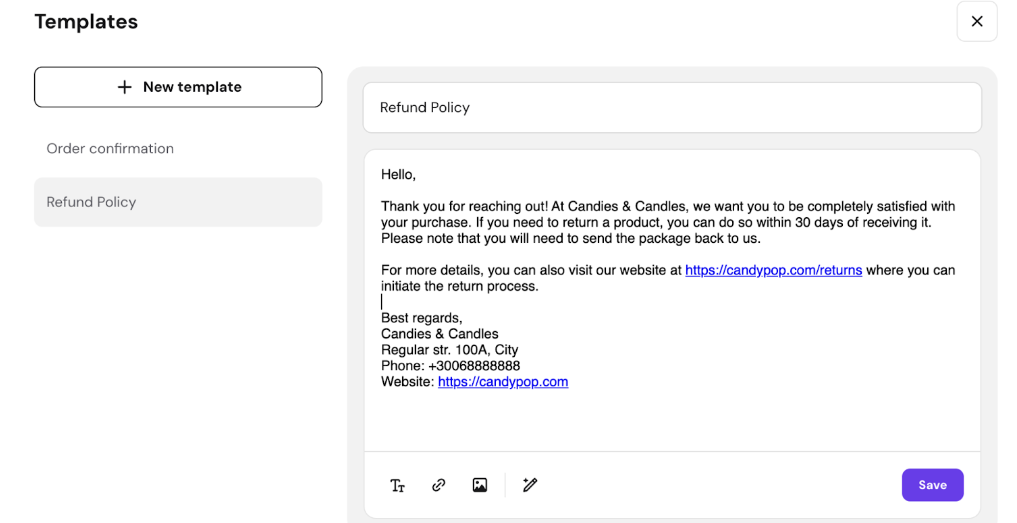This screenshot has height=523, width=1017.
Task: Click the Website https://candypop.com link
Action: click(x=503, y=382)
